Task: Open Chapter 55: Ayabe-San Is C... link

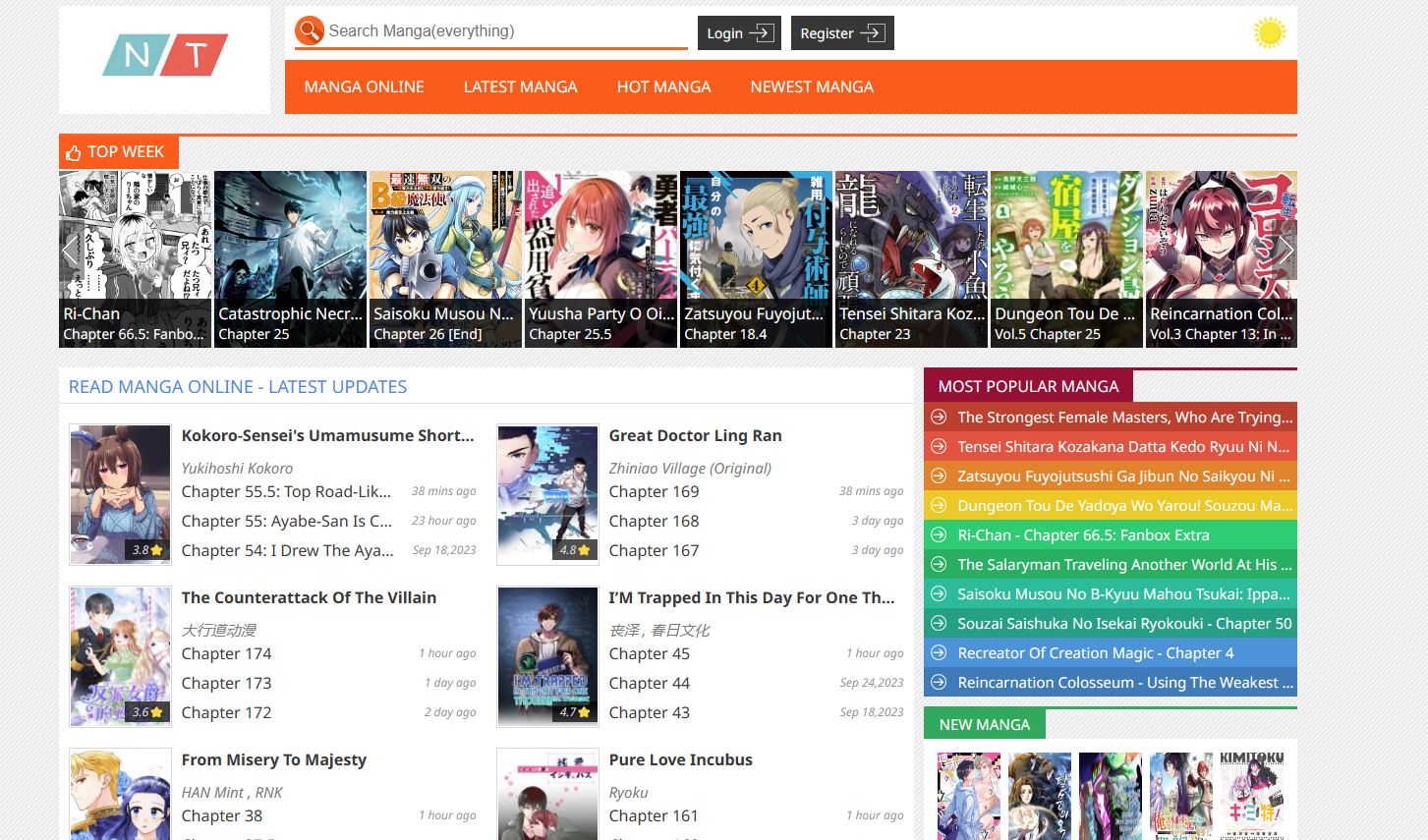Action: 286,521
